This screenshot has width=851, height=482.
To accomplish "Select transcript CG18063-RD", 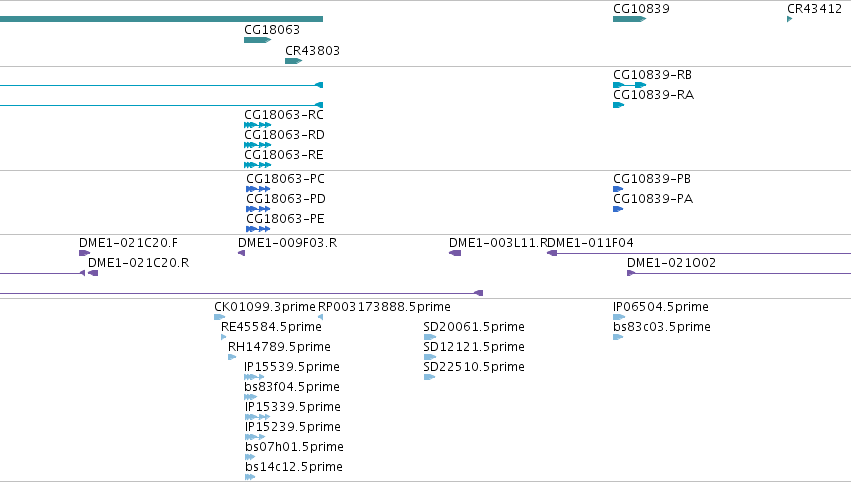I will [257, 145].
